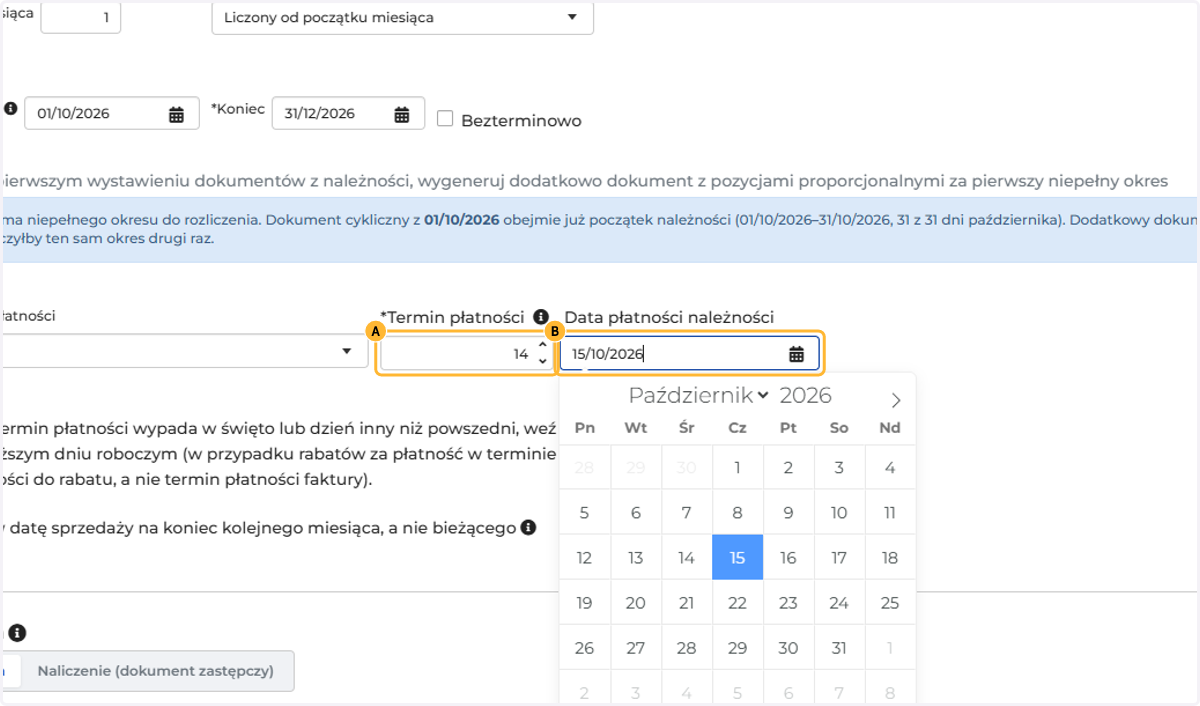The width and height of the screenshot is (1200, 706).
Task: Click info icon before the start date field
Action: coord(11,108)
